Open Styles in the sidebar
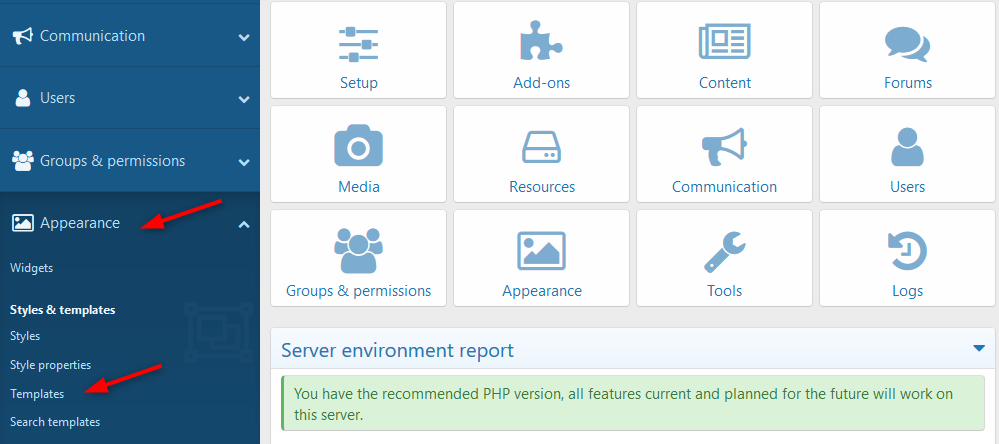Screen dimensions: 999x444 tap(25, 336)
